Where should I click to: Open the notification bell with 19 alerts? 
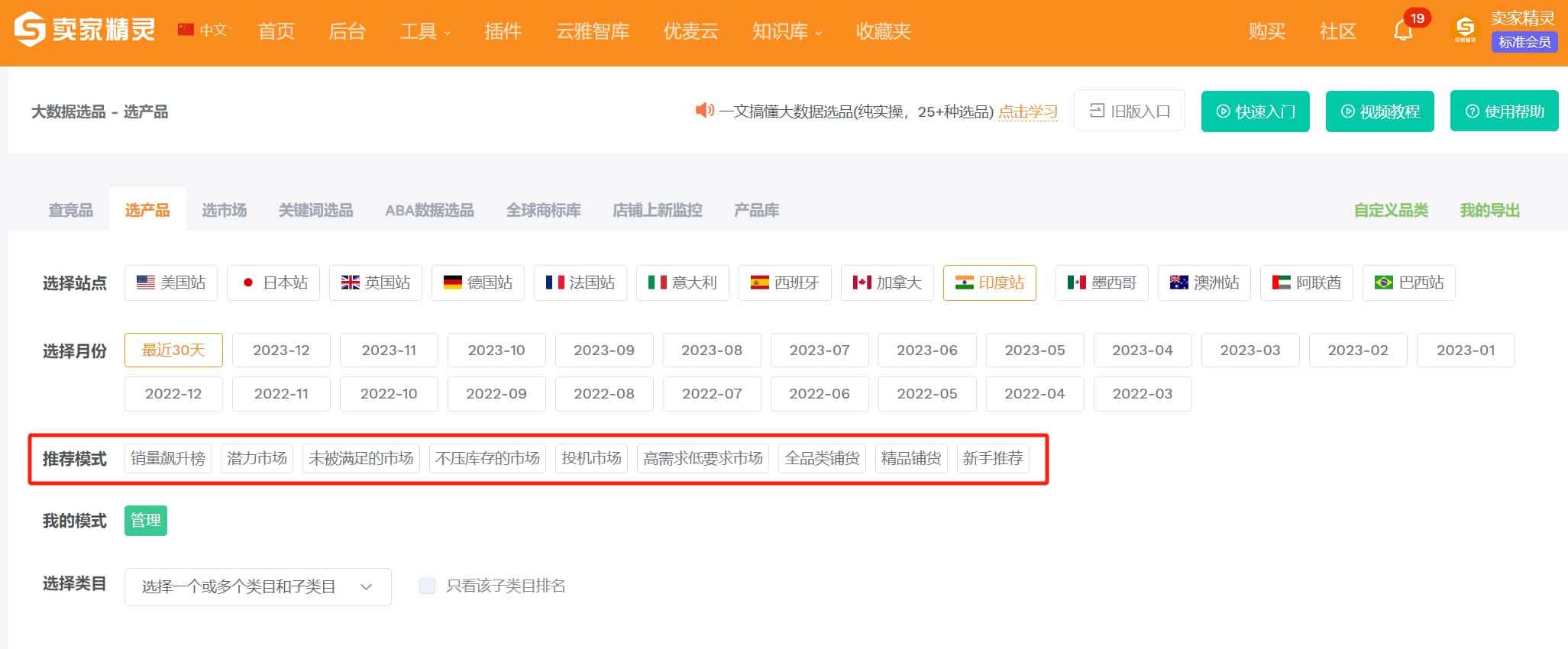pos(1403,31)
